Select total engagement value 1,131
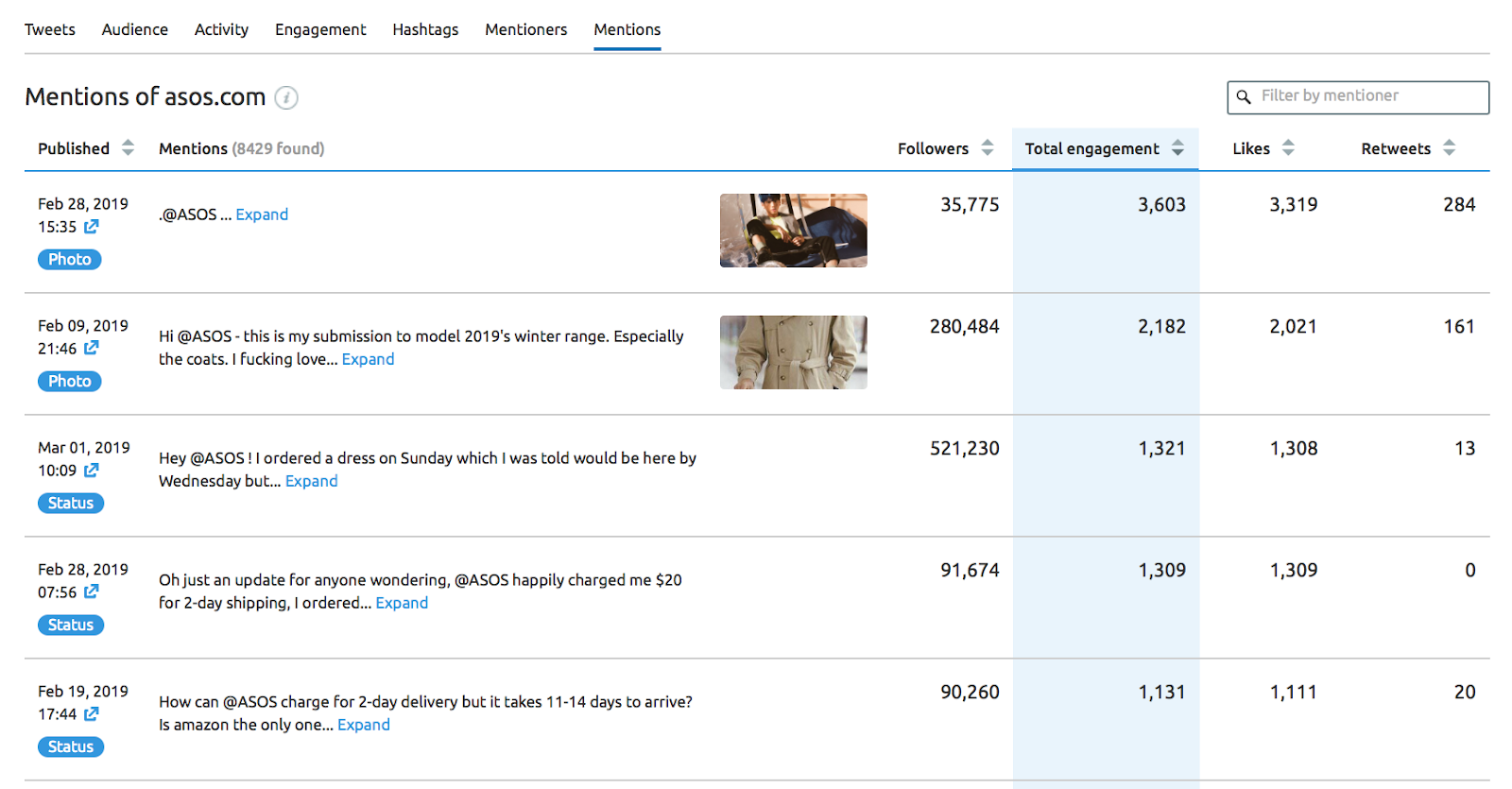1512x789 pixels. coord(1161,693)
